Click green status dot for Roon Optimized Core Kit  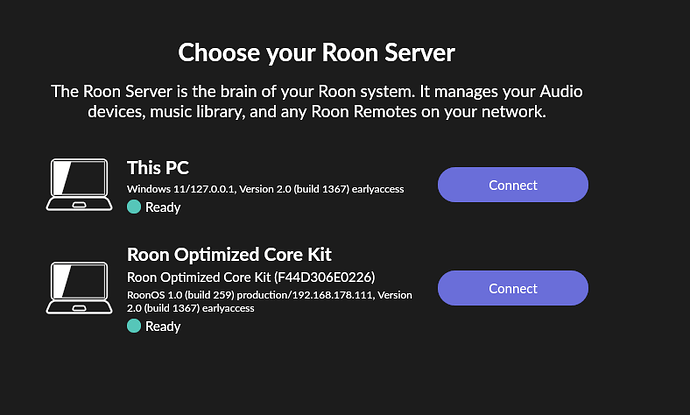[134, 326]
